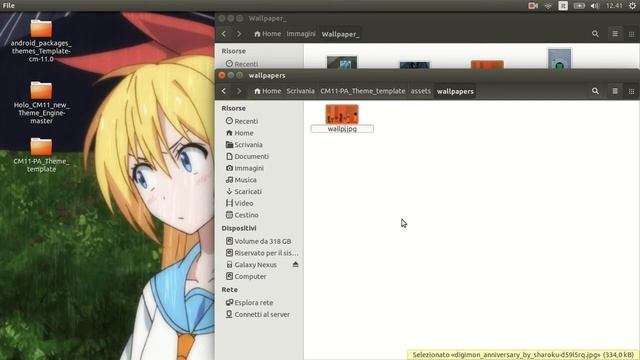Switch wallpapers window to list view
Image resolution: width=640 pixels, height=360 pixels.
(x=615, y=91)
